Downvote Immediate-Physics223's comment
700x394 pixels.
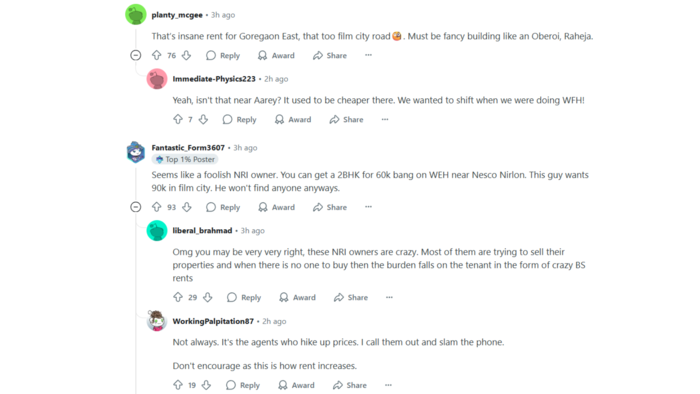203,119
